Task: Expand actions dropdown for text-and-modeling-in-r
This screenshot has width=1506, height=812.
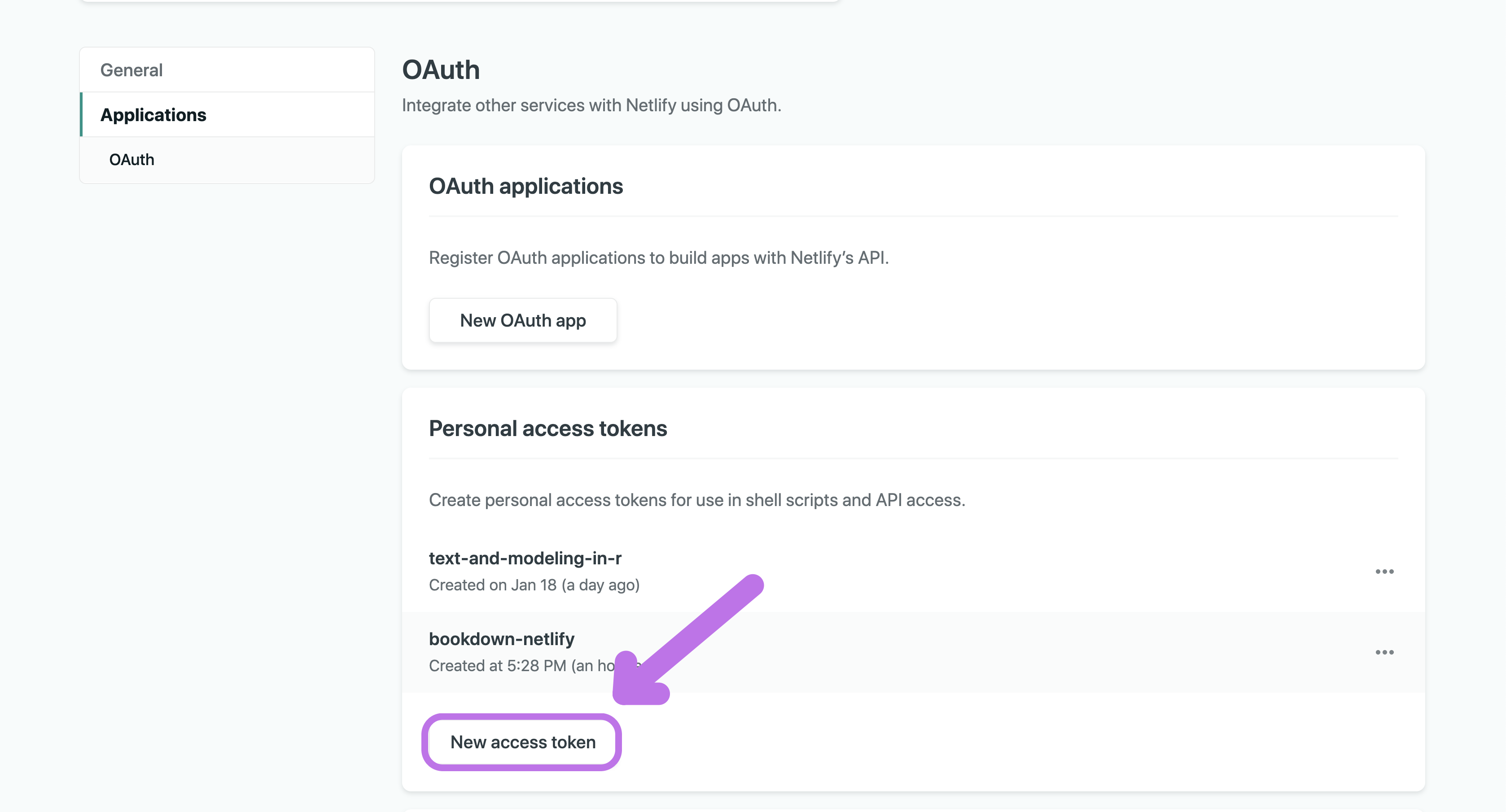Action: [1384, 571]
